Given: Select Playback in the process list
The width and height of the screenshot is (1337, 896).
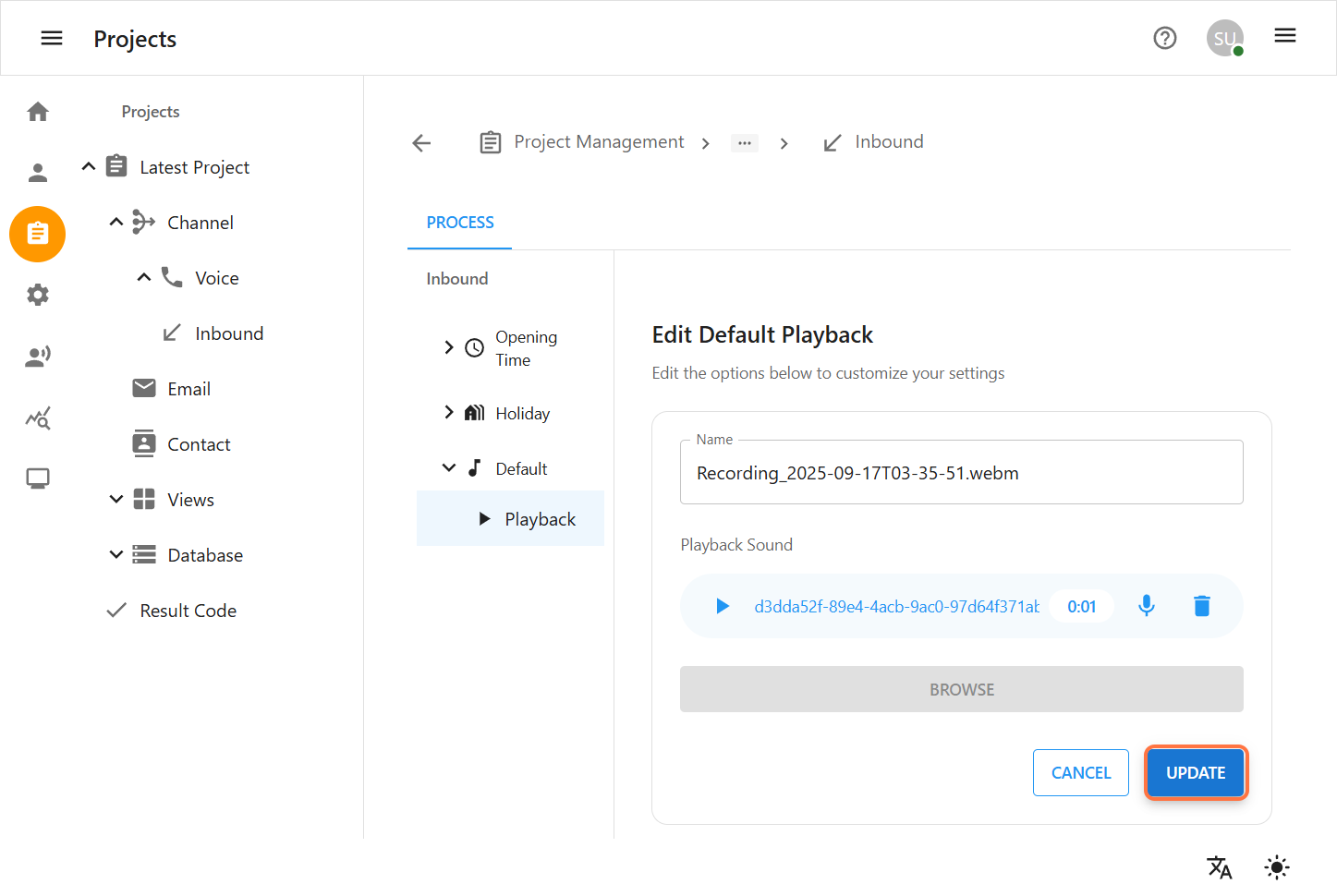Looking at the screenshot, I should click(540, 519).
